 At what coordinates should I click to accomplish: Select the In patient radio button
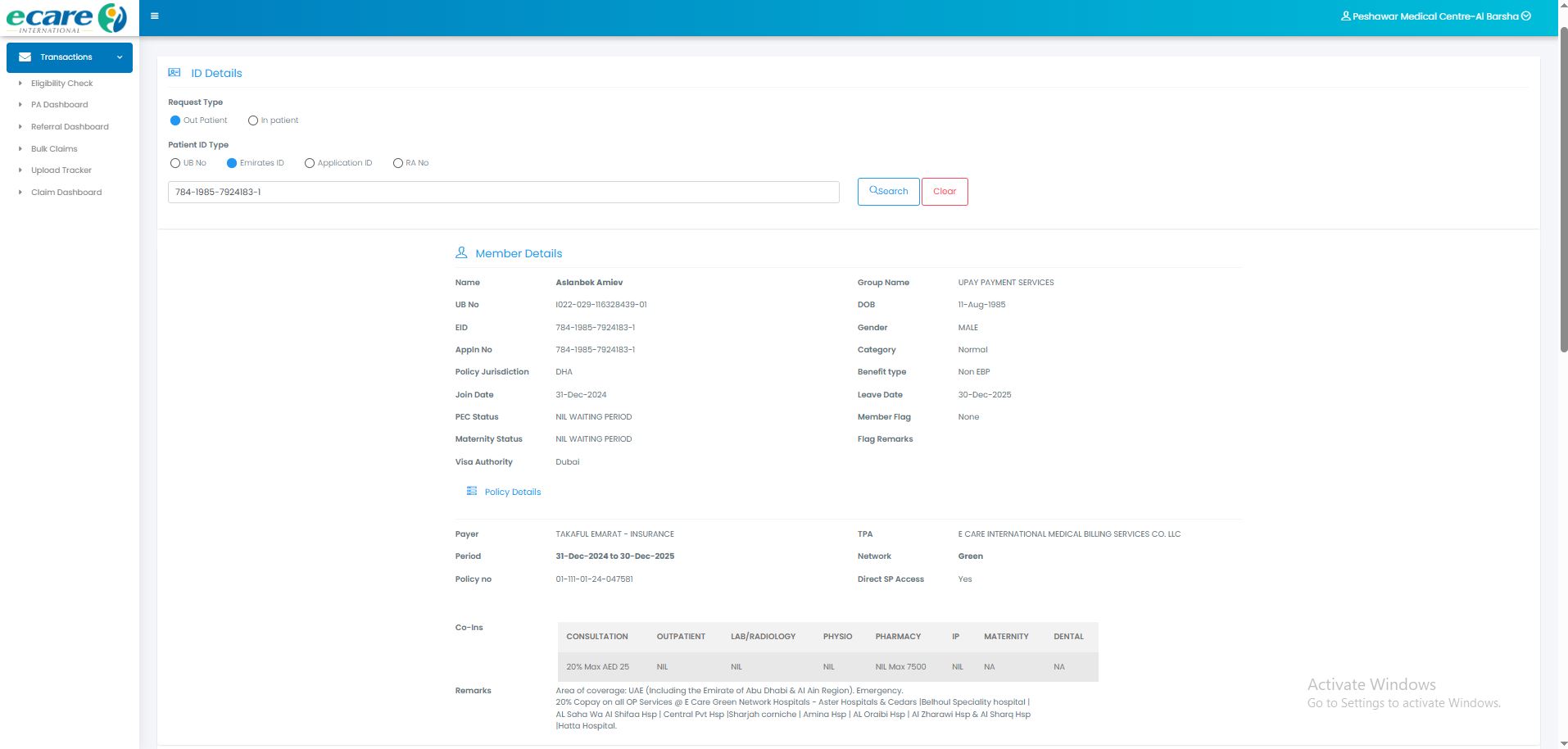(253, 120)
